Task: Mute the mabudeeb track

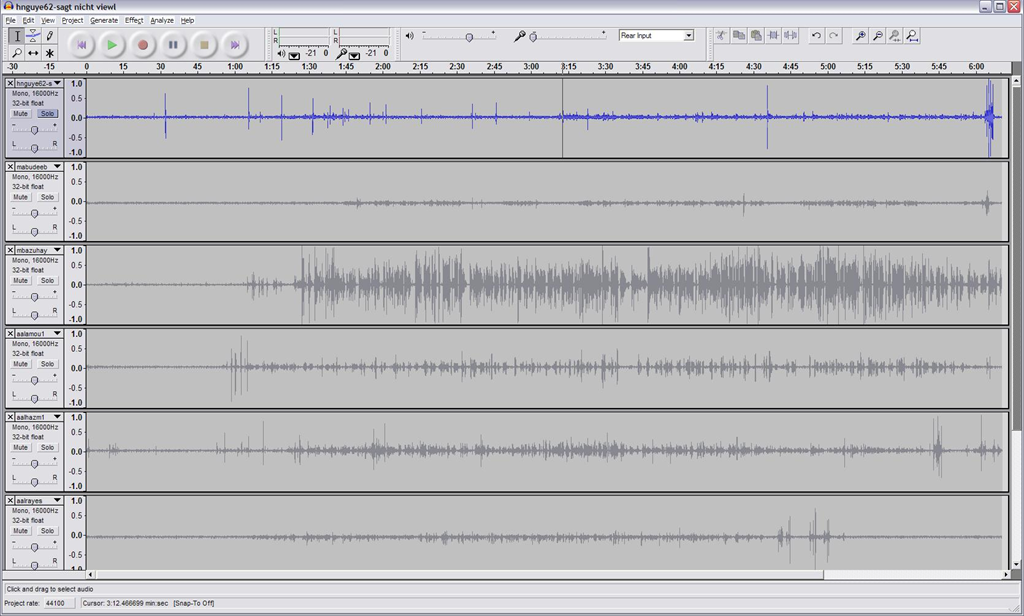Action: 20,197
